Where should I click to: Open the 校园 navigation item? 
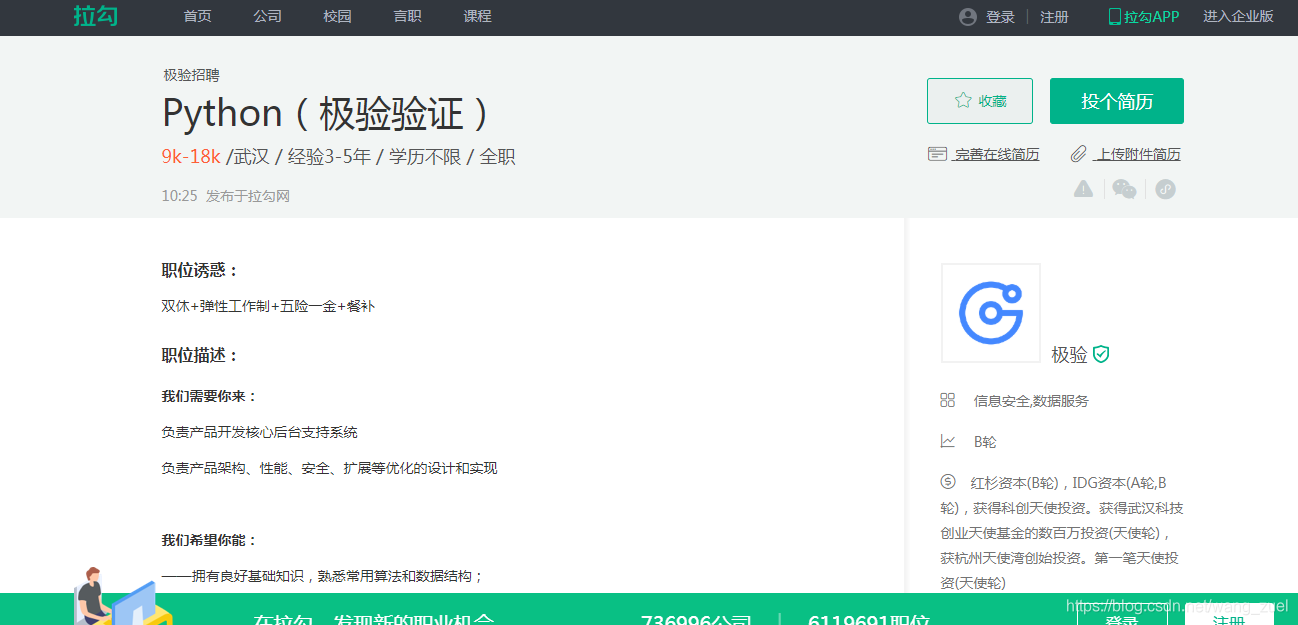click(338, 17)
